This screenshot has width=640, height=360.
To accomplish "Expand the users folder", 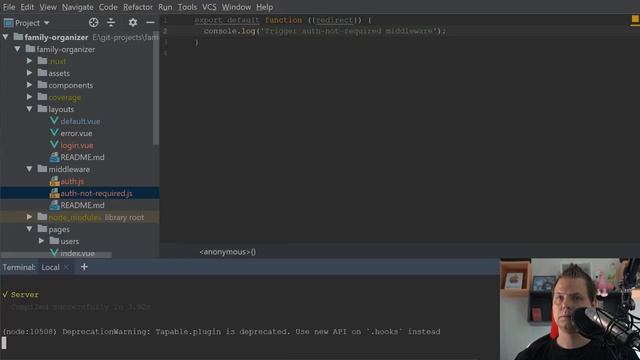I will [x=41, y=241].
